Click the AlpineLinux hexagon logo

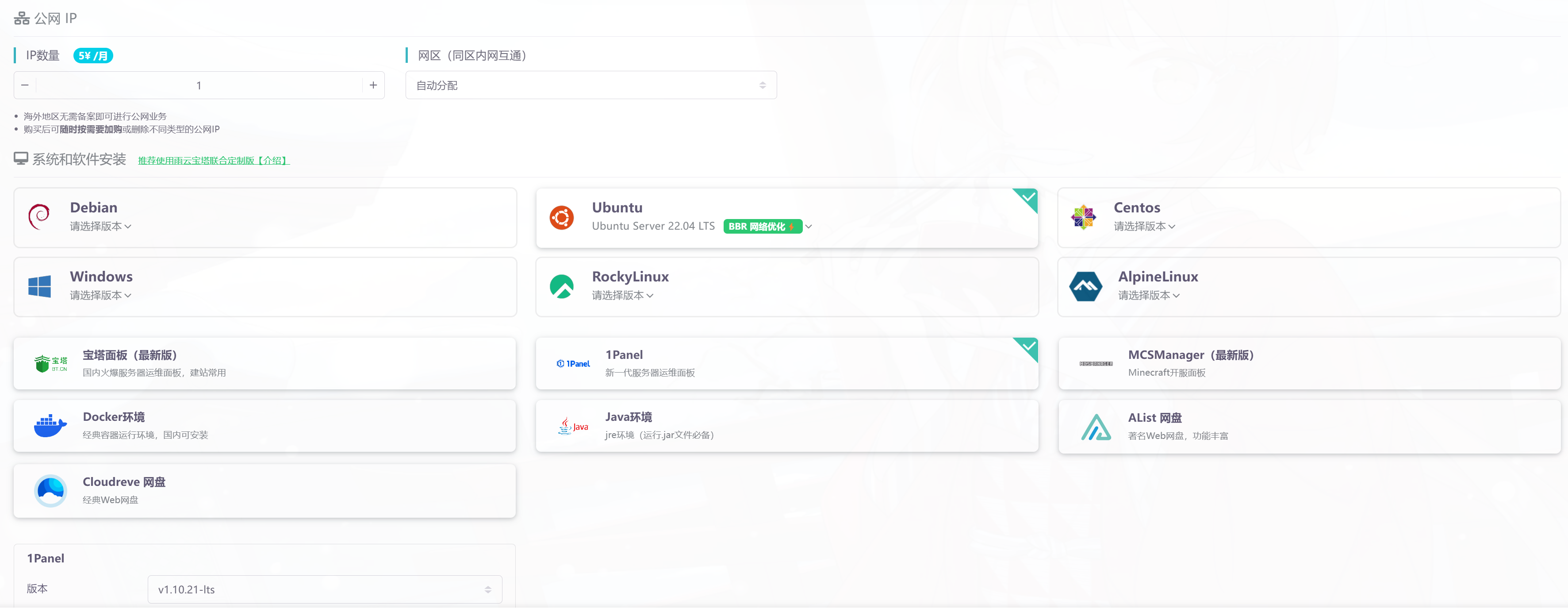click(1085, 286)
